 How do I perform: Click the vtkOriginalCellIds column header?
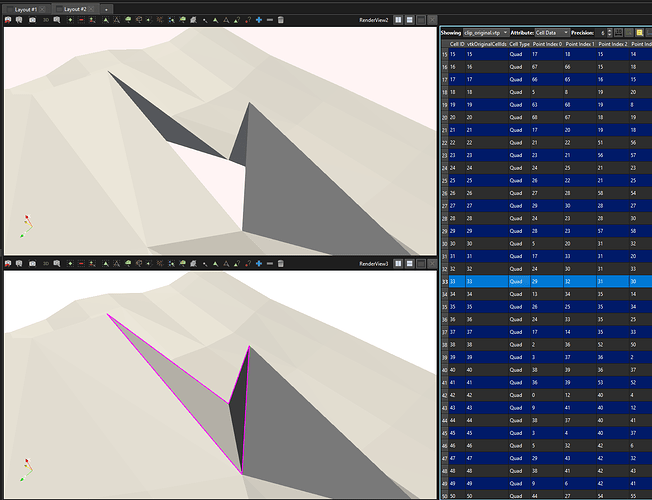(x=482, y=44)
